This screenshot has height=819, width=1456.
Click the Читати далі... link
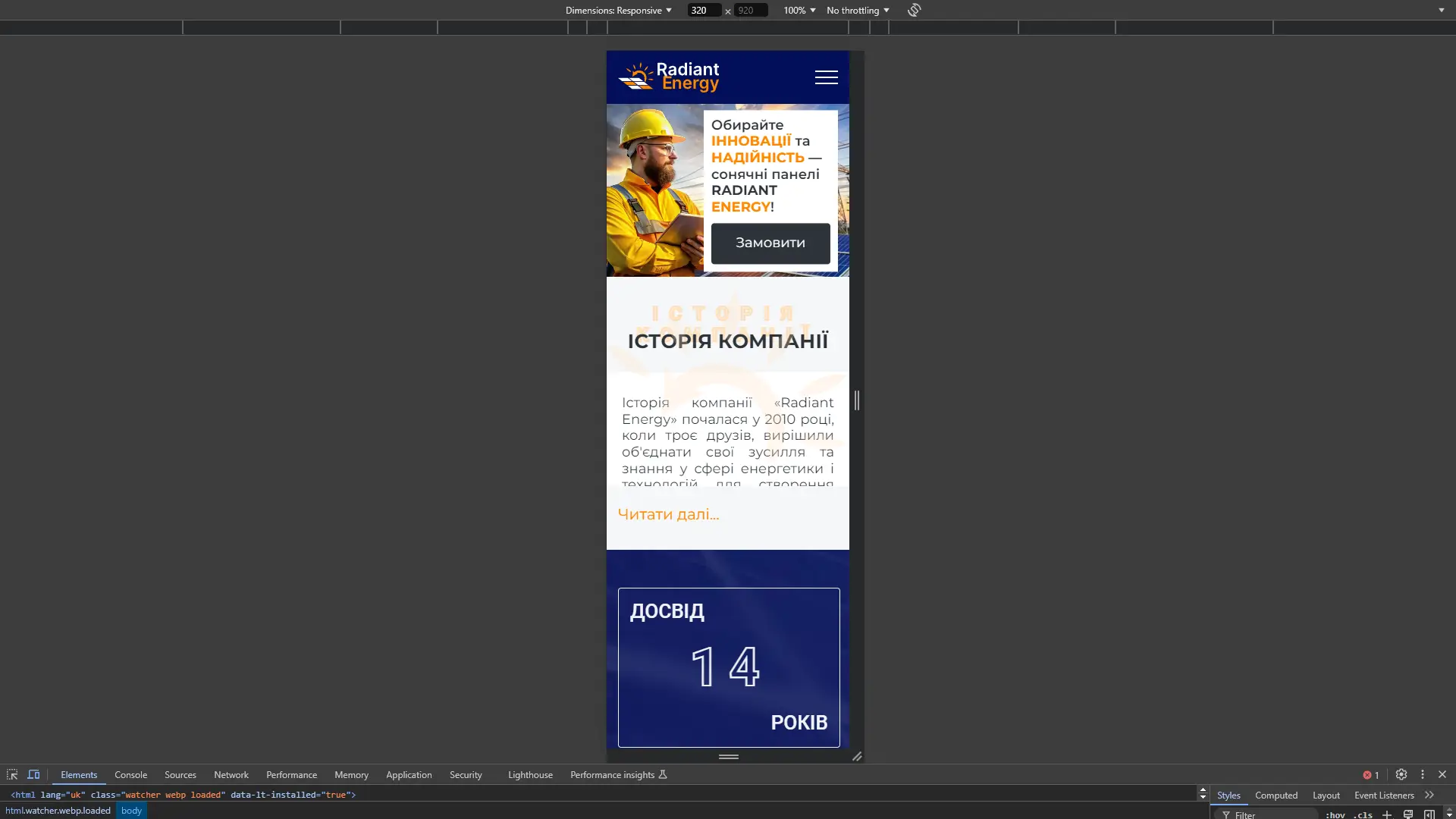click(x=668, y=514)
